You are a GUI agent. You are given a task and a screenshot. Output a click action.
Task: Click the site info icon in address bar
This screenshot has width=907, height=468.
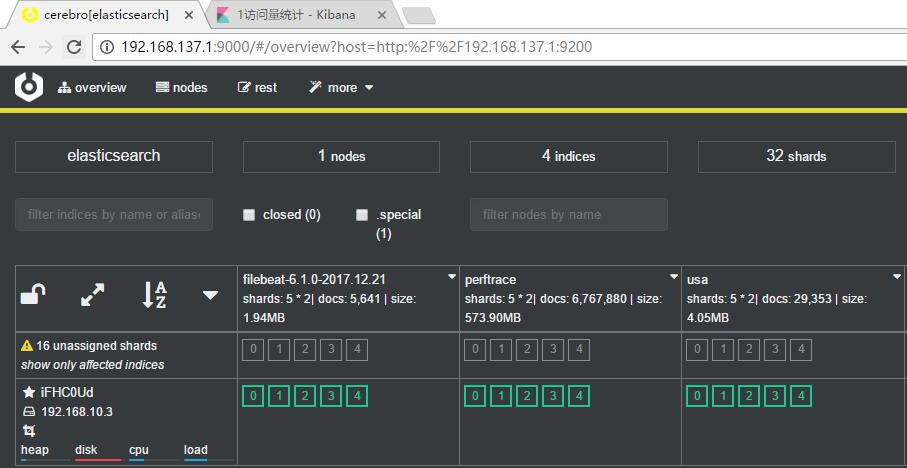coord(106,47)
